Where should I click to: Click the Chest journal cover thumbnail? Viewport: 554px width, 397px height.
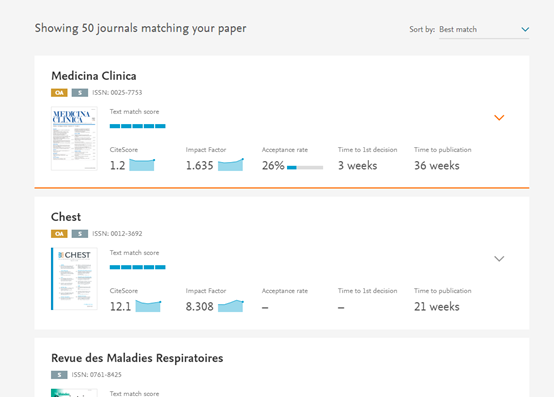click(74, 279)
